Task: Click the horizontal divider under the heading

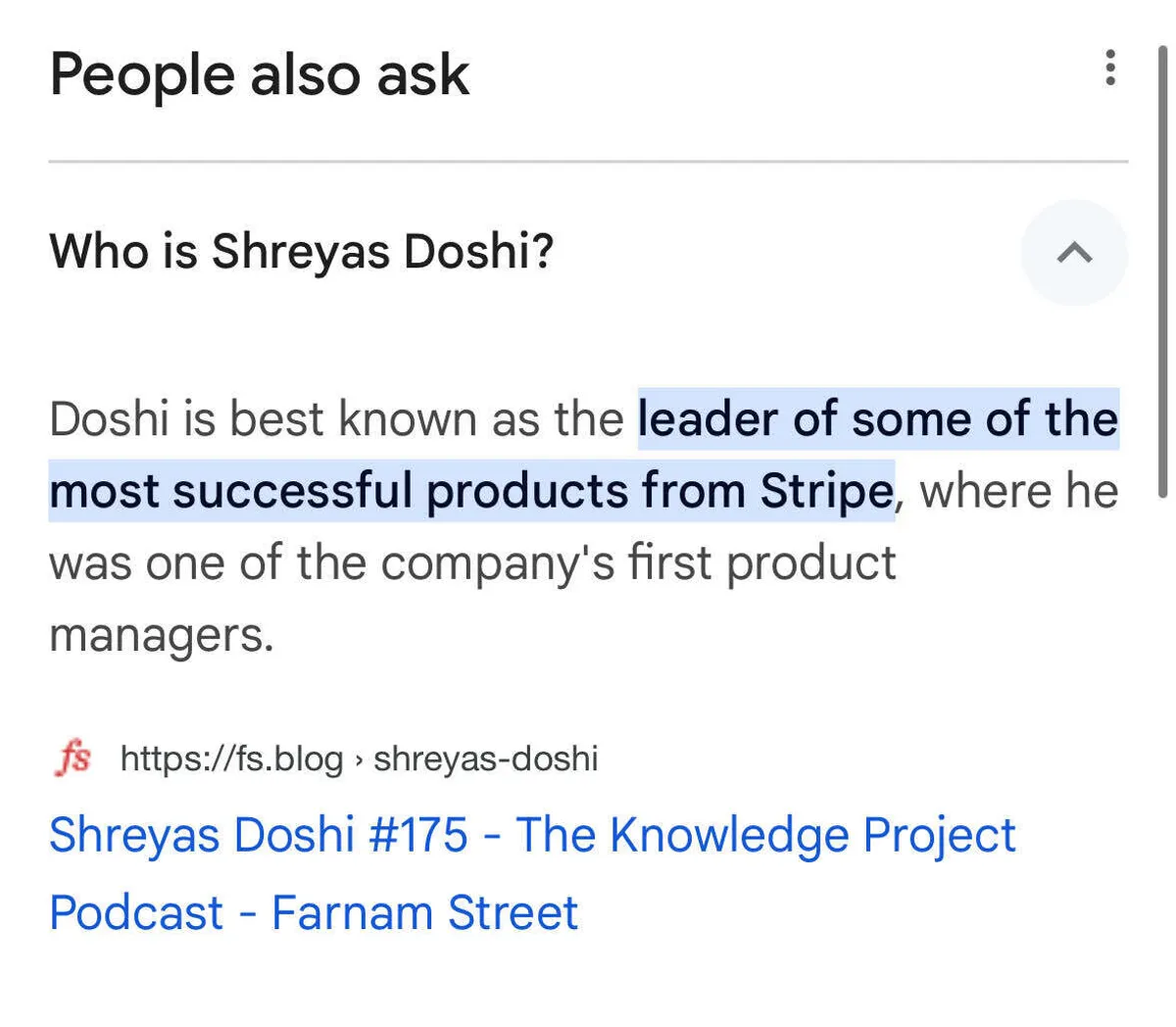Action: coord(588,161)
